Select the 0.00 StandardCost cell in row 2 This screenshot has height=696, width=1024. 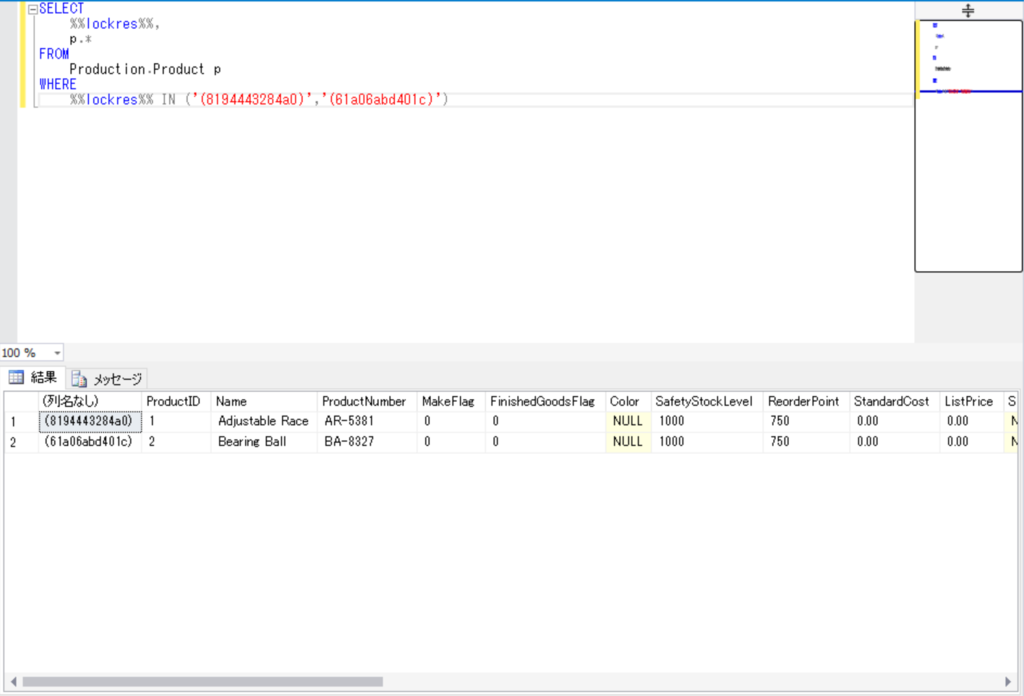(x=894, y=442)
